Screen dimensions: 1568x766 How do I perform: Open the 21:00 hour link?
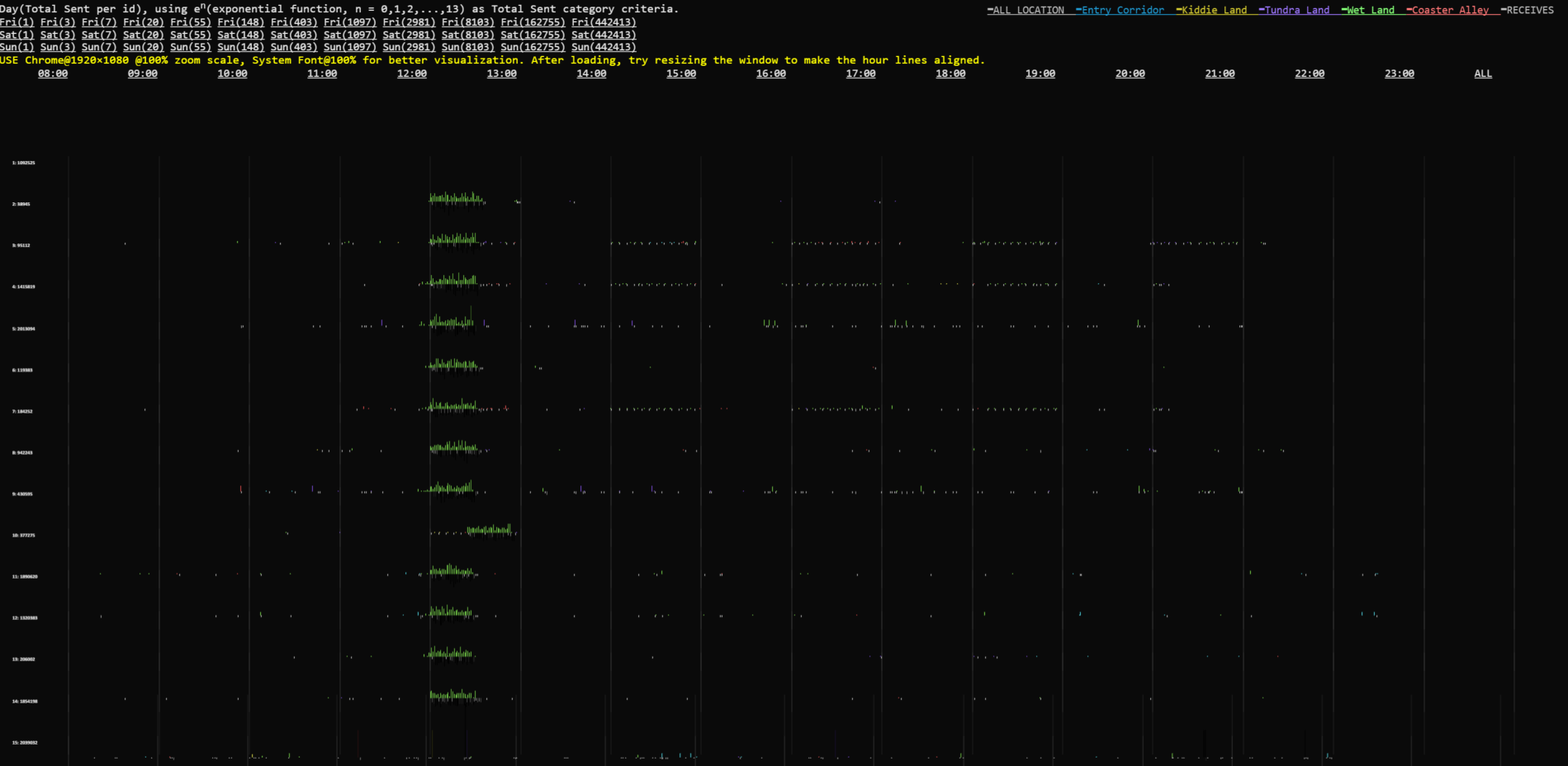(x=1220, y=73)
